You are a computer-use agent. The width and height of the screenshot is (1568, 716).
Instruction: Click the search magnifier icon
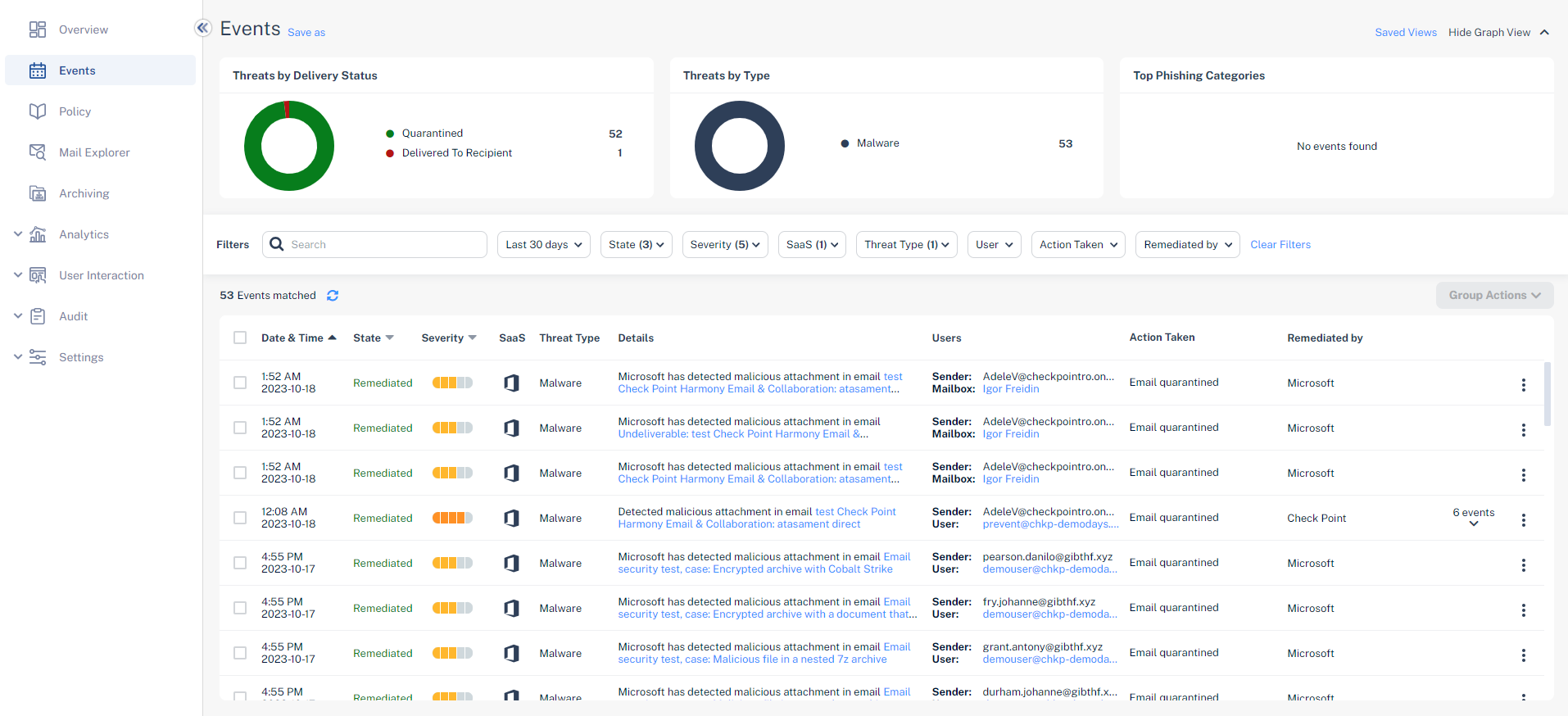pos(277,244)
